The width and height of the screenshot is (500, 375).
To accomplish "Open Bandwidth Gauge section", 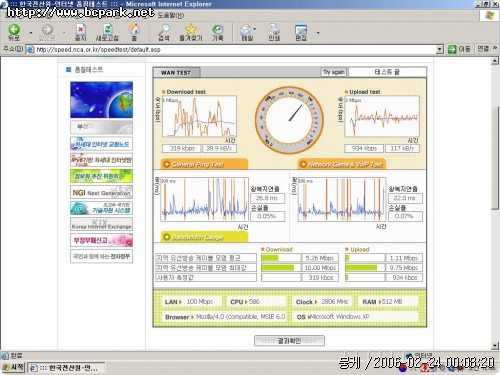I will click(x=204, y=237).
